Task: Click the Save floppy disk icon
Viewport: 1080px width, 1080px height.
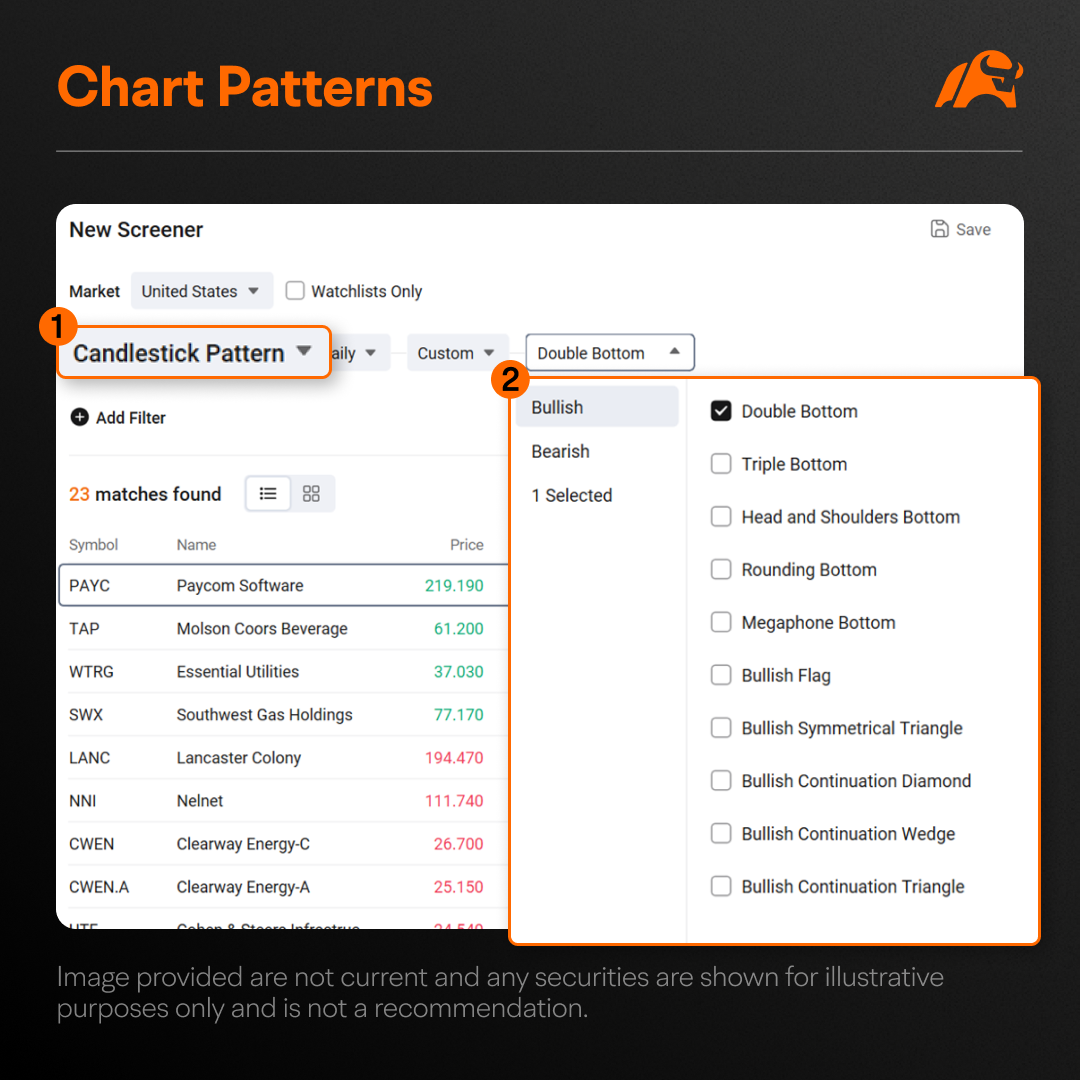Action: tap(939, 229)
